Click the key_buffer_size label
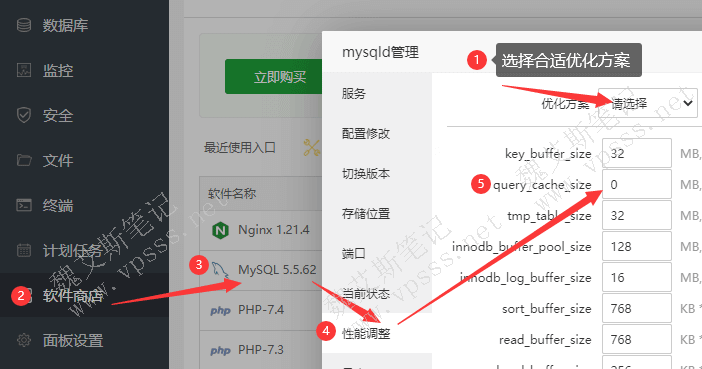The height and width of the screenshot is (369, 702). pos(548,154)
